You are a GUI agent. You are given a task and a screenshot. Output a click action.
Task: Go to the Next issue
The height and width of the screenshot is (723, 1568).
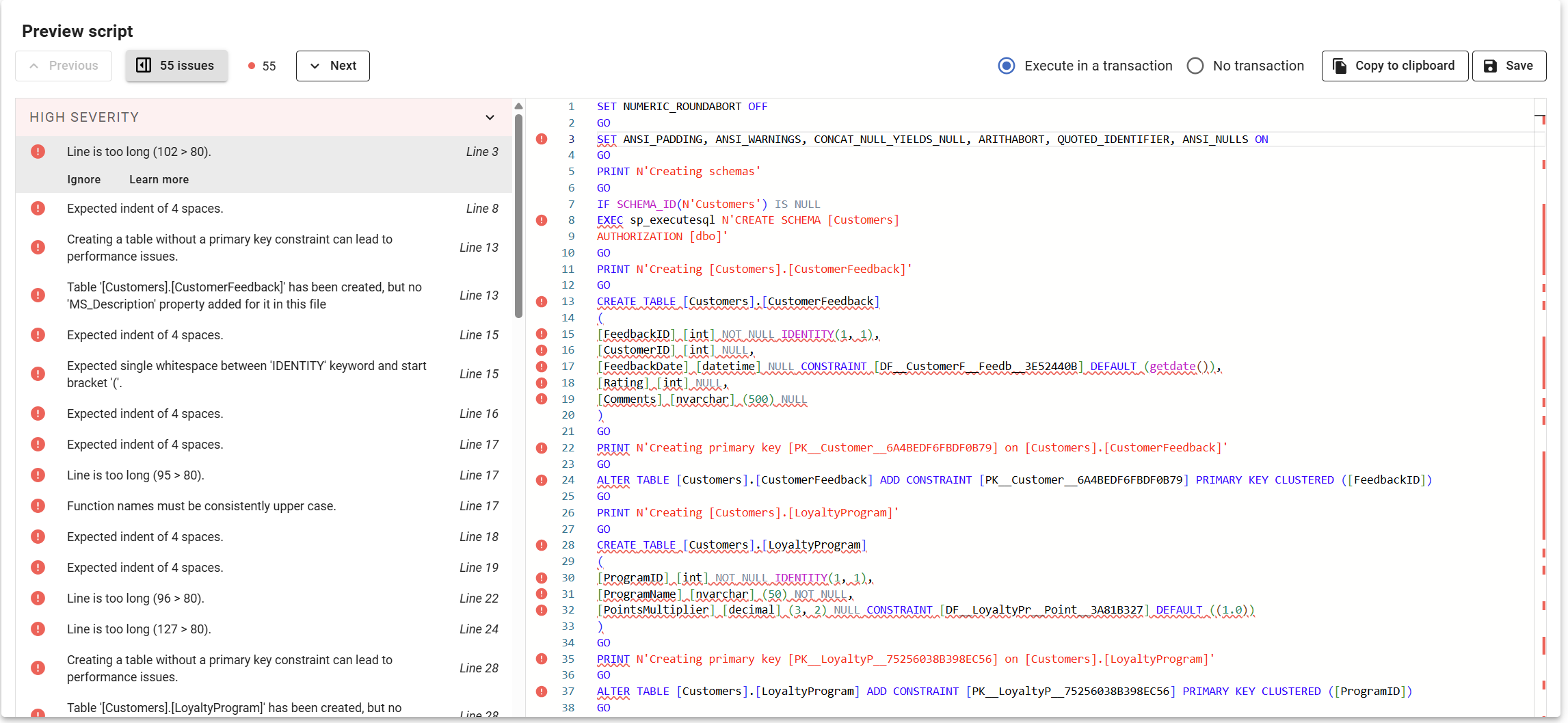point(333,66)
